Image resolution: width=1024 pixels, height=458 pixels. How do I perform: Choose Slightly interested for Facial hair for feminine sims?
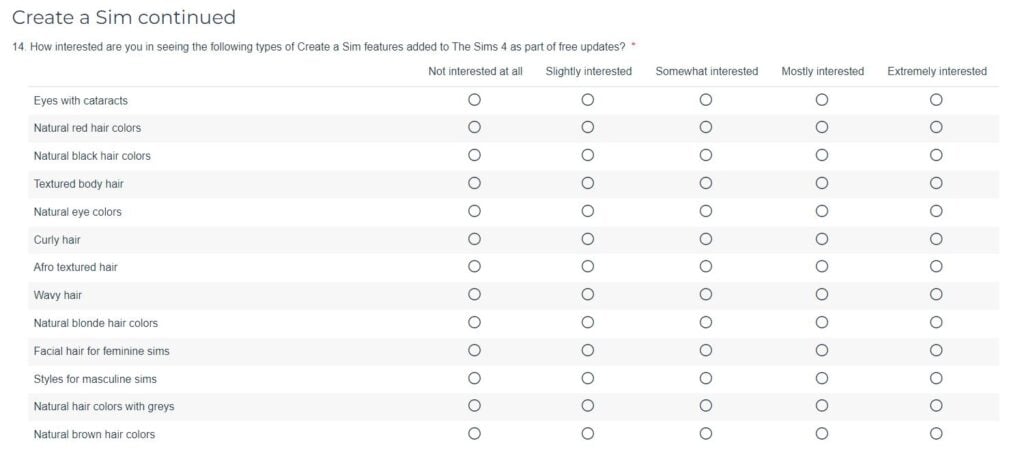588,350
